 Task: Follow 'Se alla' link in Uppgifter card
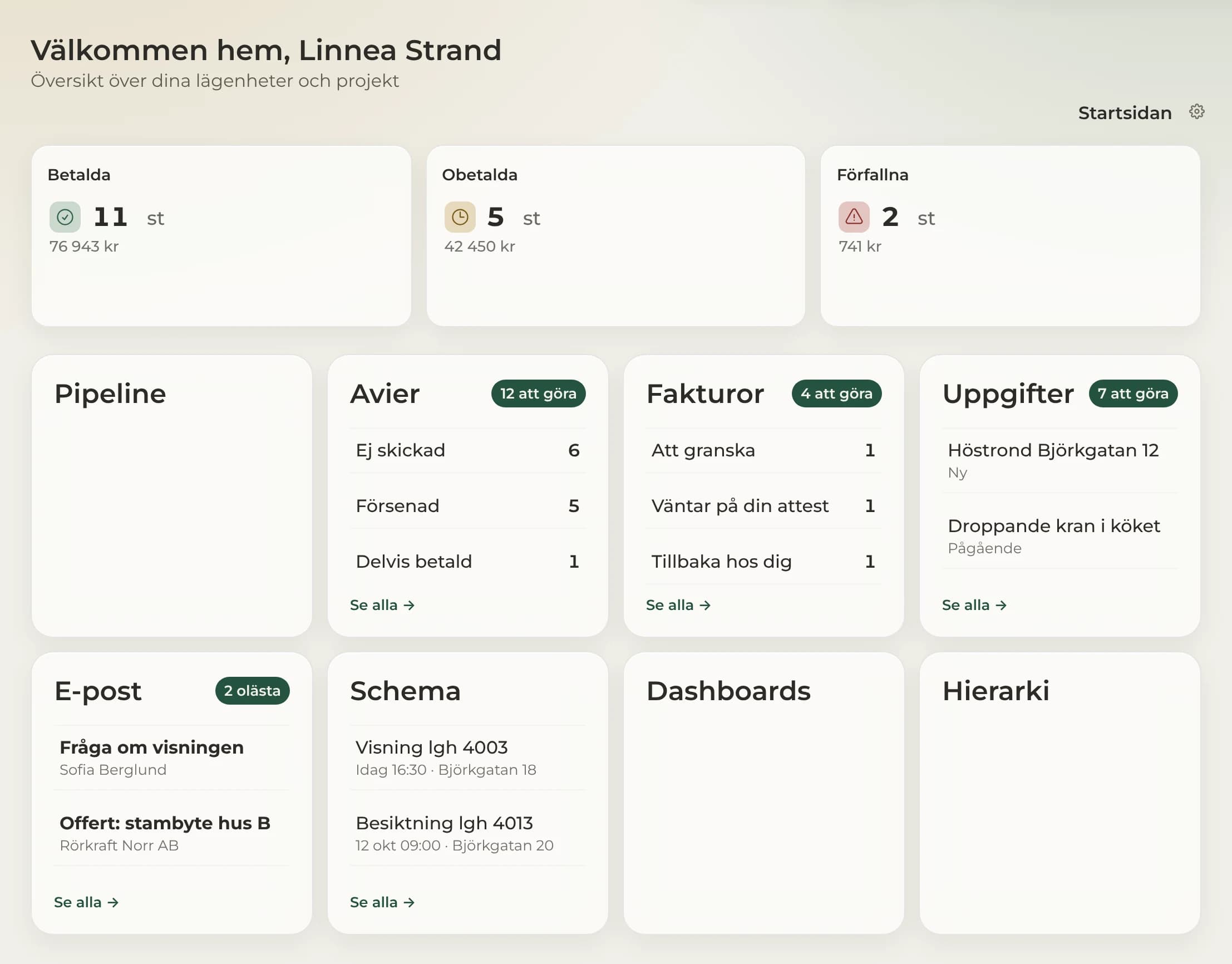click(974, 605)
